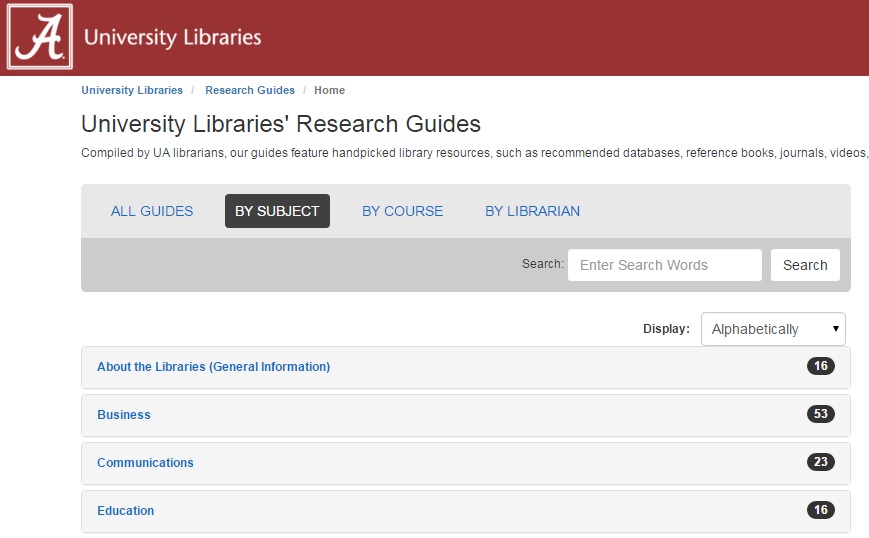Click the Home breadcrumb text

coord(329,90)
